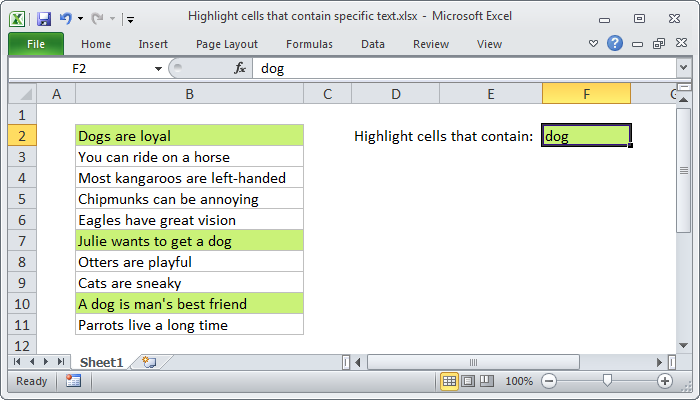The image size is (700, 400).
Task: Open the Name Box dropdown arrow
Action: coord(158,69)
